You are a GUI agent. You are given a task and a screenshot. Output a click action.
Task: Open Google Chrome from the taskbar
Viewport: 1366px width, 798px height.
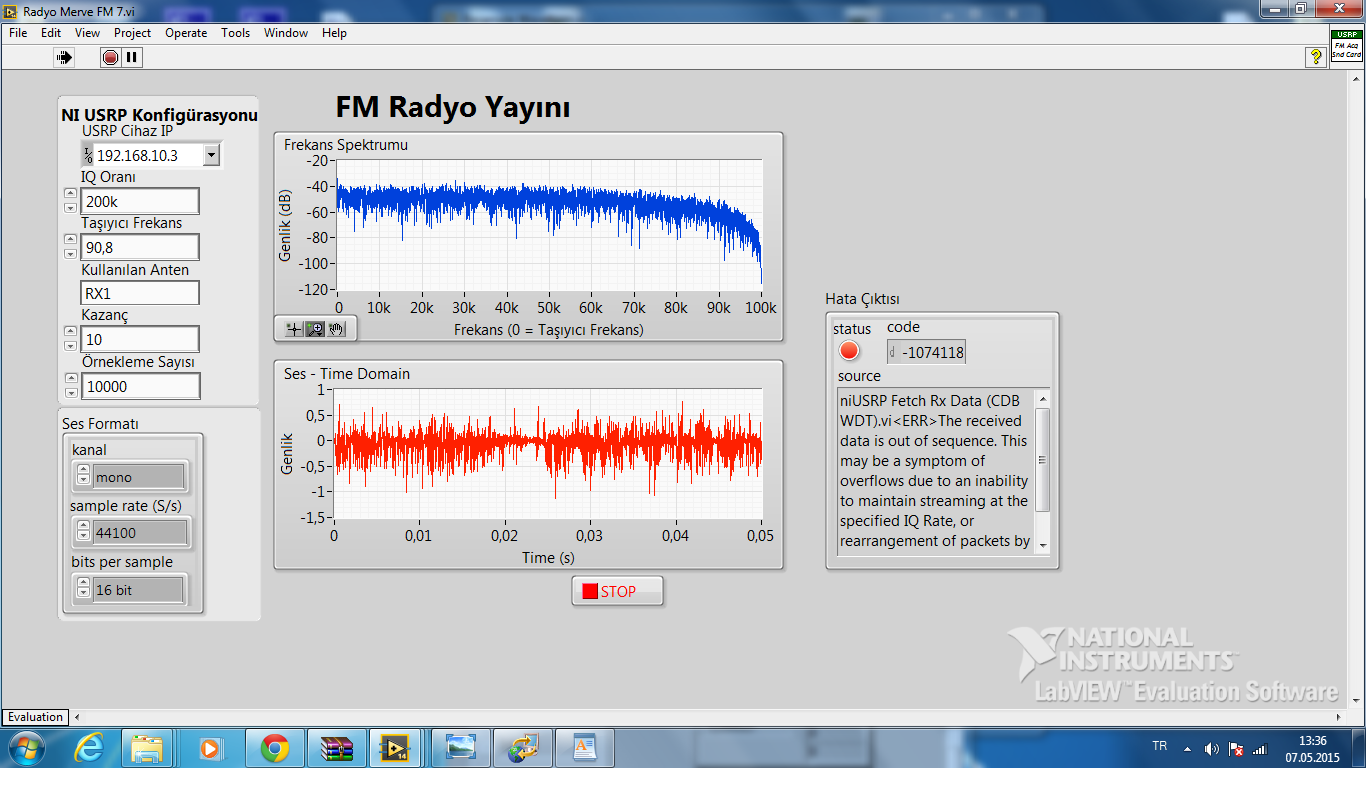click(274, 748)
